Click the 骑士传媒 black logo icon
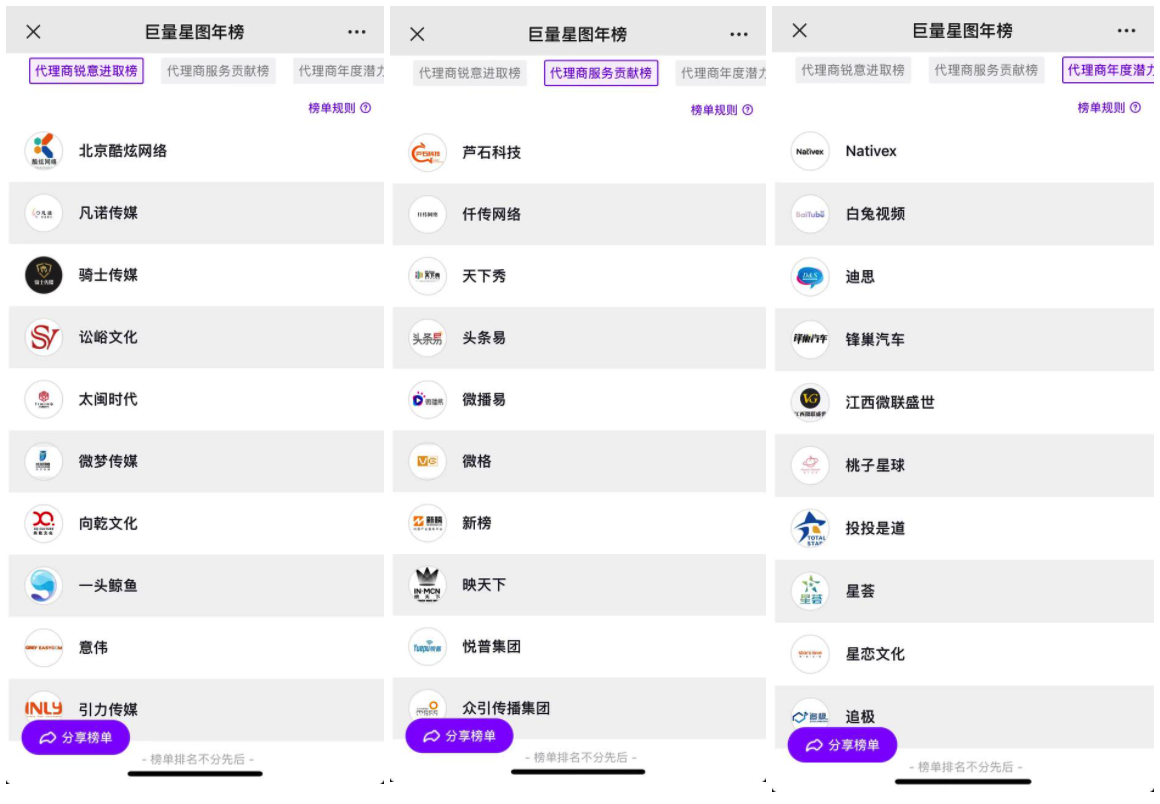Screen dimensions: 1160x804 click(44, 275)
